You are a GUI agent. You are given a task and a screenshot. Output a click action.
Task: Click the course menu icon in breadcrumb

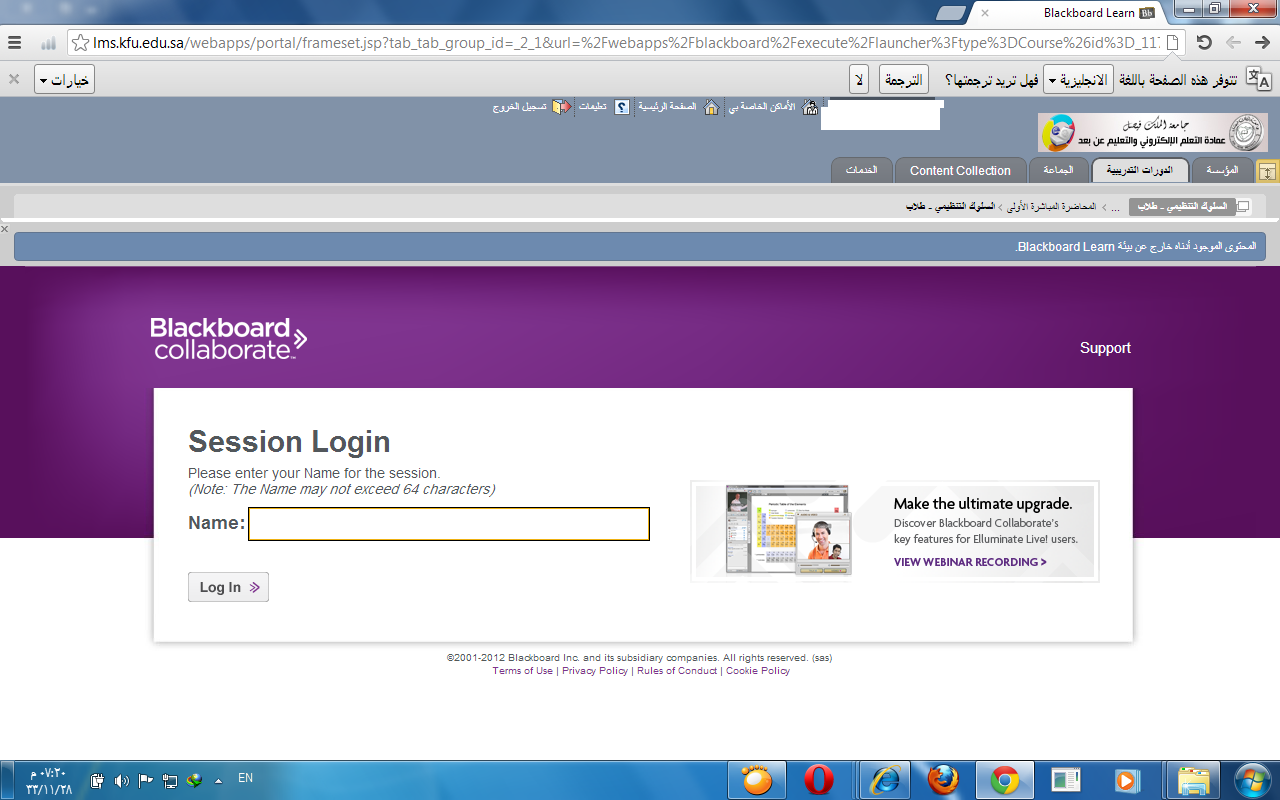tap(1243, 206)
